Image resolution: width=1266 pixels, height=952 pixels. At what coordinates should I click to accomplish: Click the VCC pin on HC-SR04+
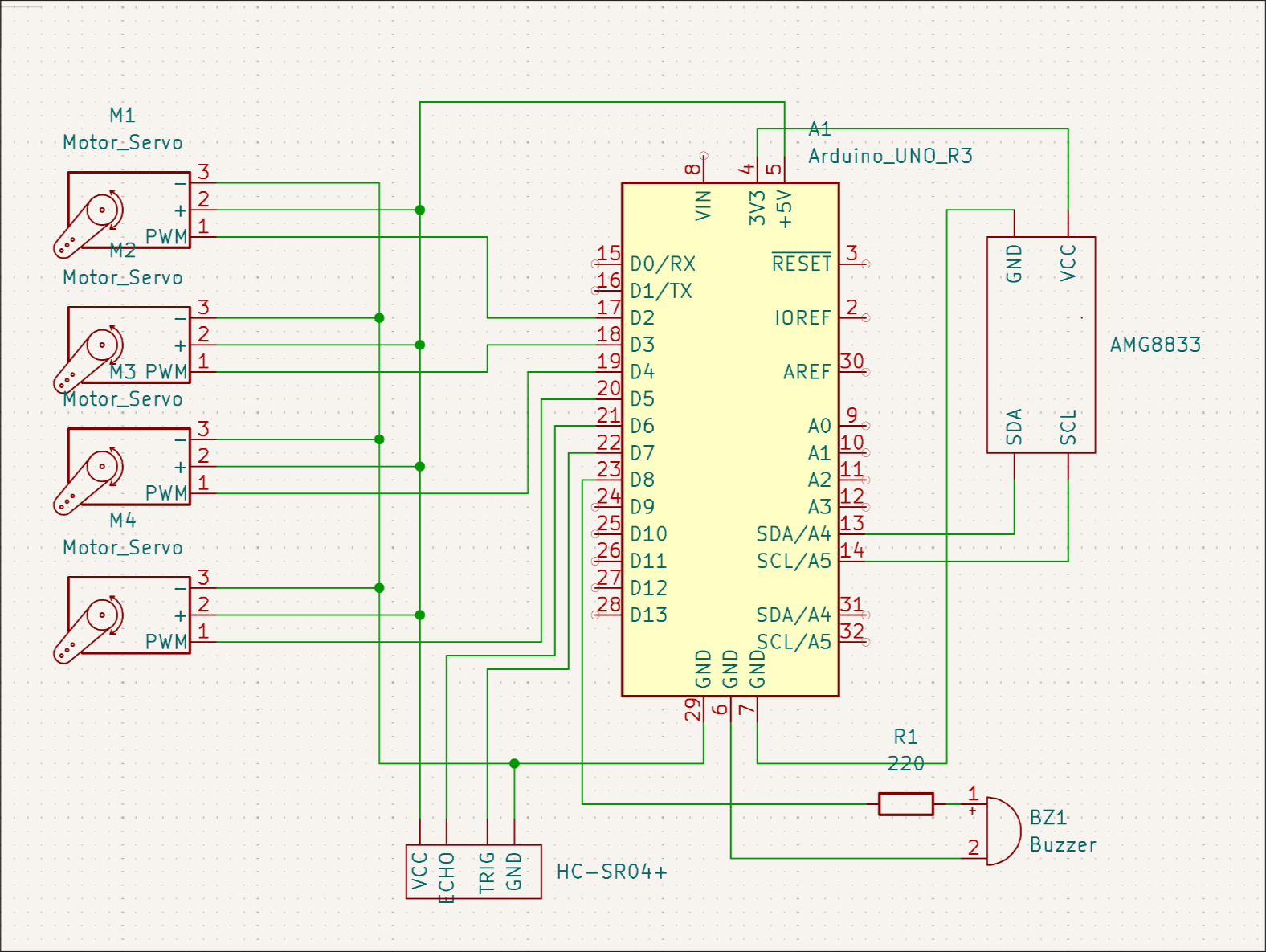[419, 872]
